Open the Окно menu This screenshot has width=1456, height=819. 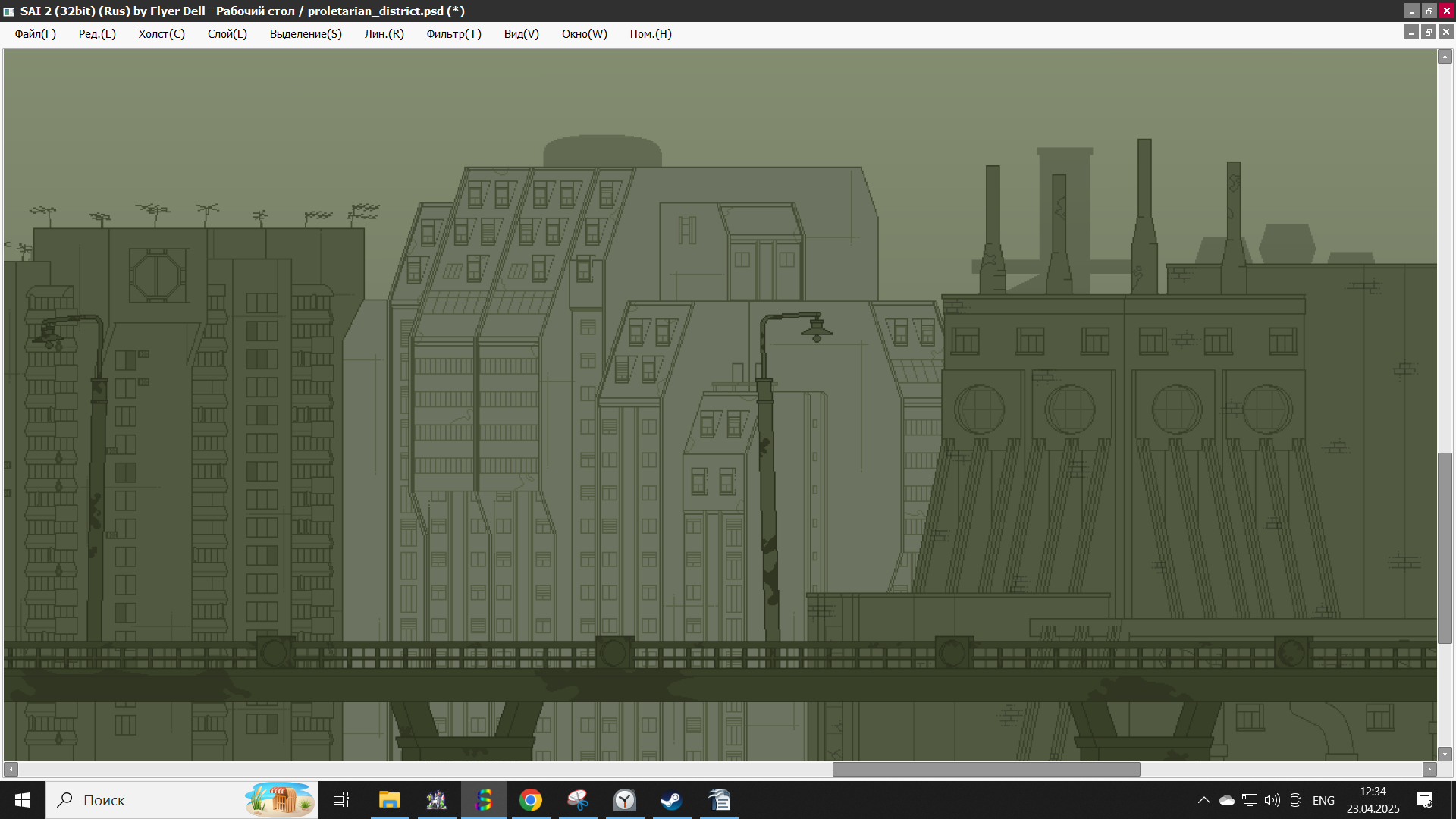[x=584, y=34]
